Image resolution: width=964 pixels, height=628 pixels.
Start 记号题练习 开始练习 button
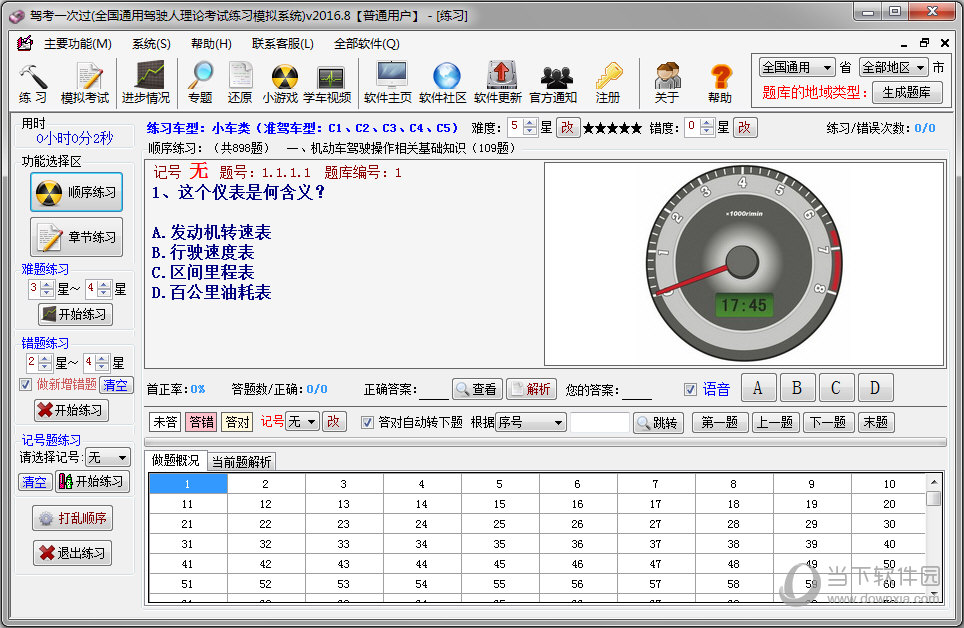(x=92, y=481)
